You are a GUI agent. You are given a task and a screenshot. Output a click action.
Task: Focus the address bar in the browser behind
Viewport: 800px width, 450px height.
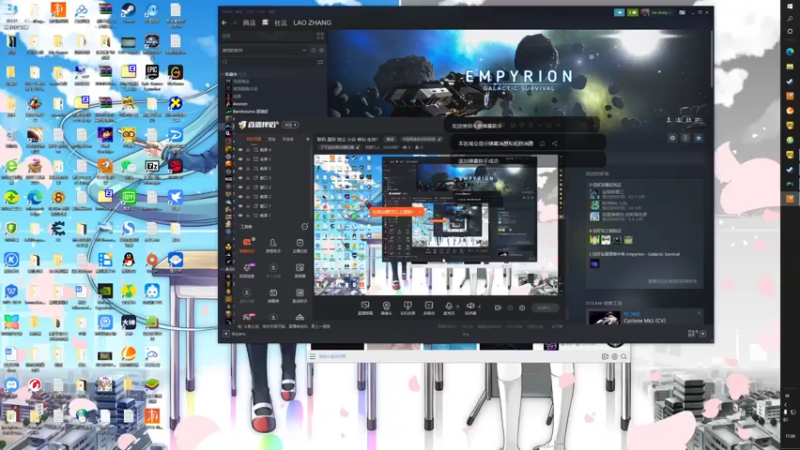457,356
